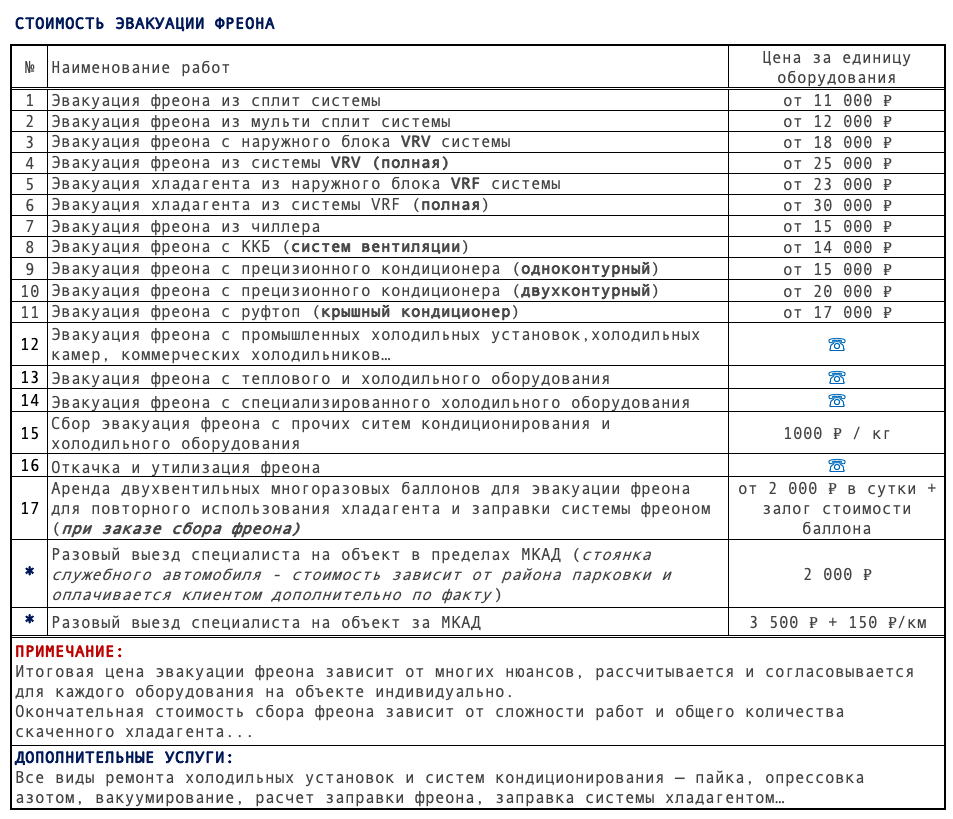Select Разовый выезд специалиста за МКАД
This screenshot has width=953, height=819.
click(x=266, y=623)
